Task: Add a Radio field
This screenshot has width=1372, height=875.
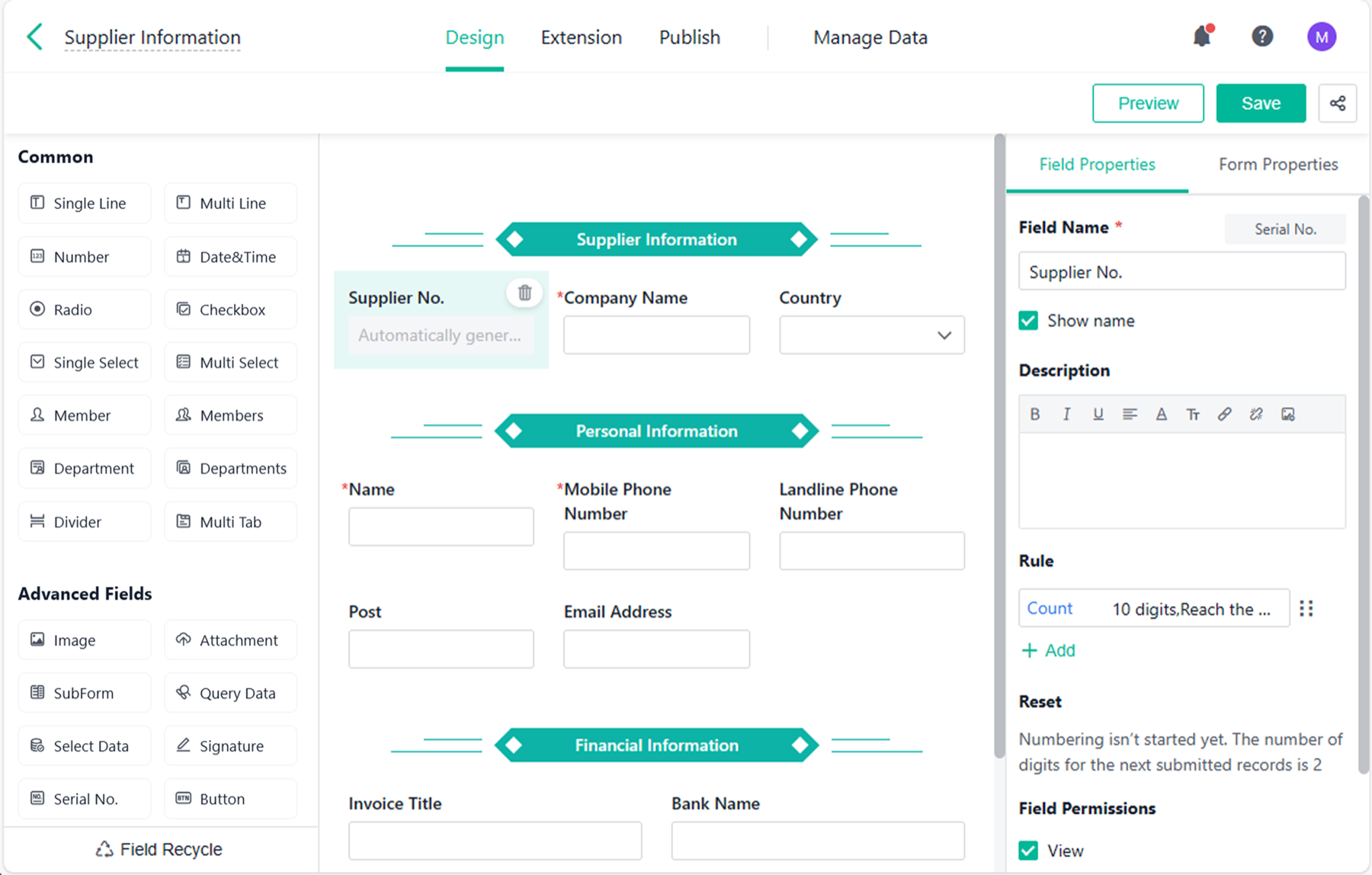Action: point(85,309)
